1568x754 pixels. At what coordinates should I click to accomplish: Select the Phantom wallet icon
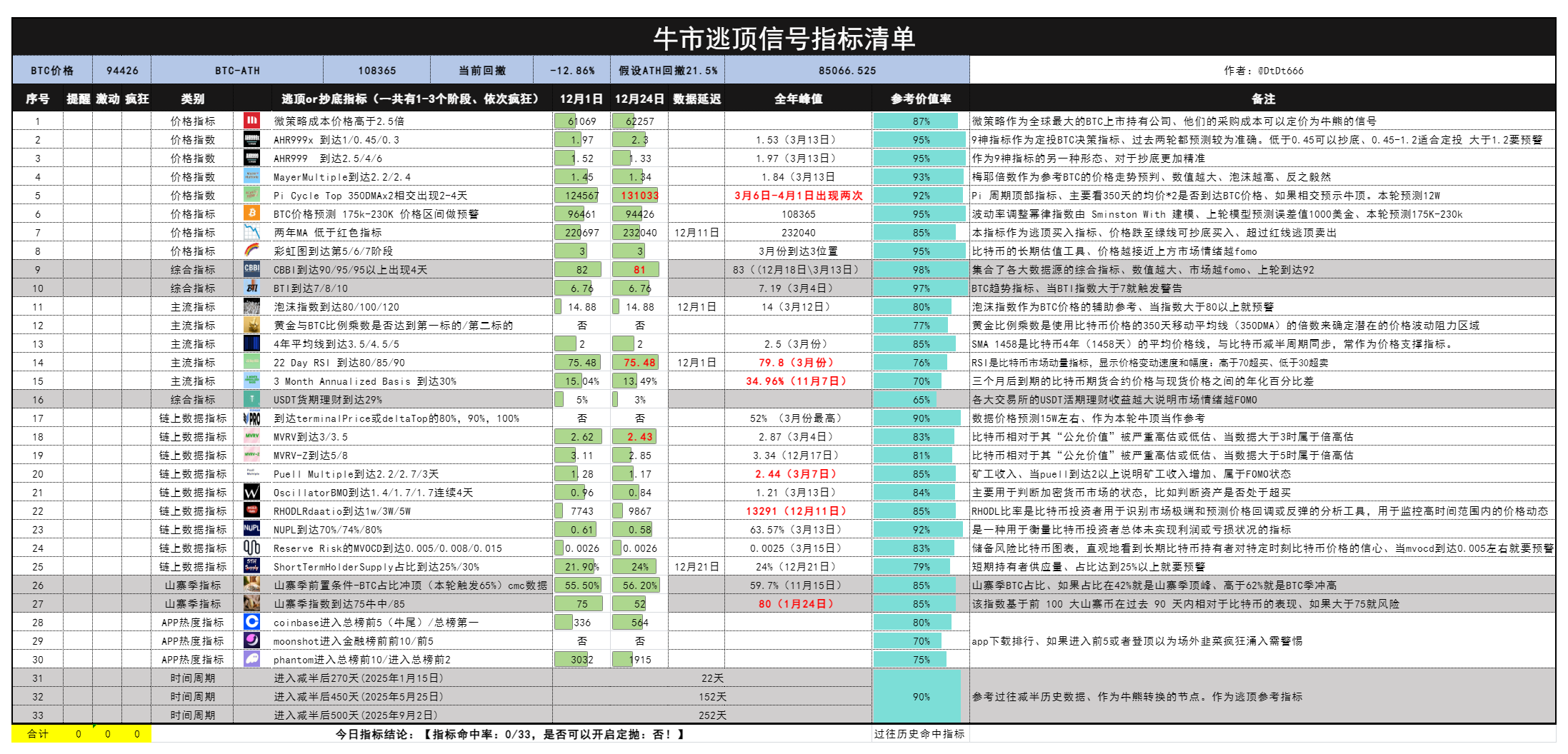pos(251,659)
